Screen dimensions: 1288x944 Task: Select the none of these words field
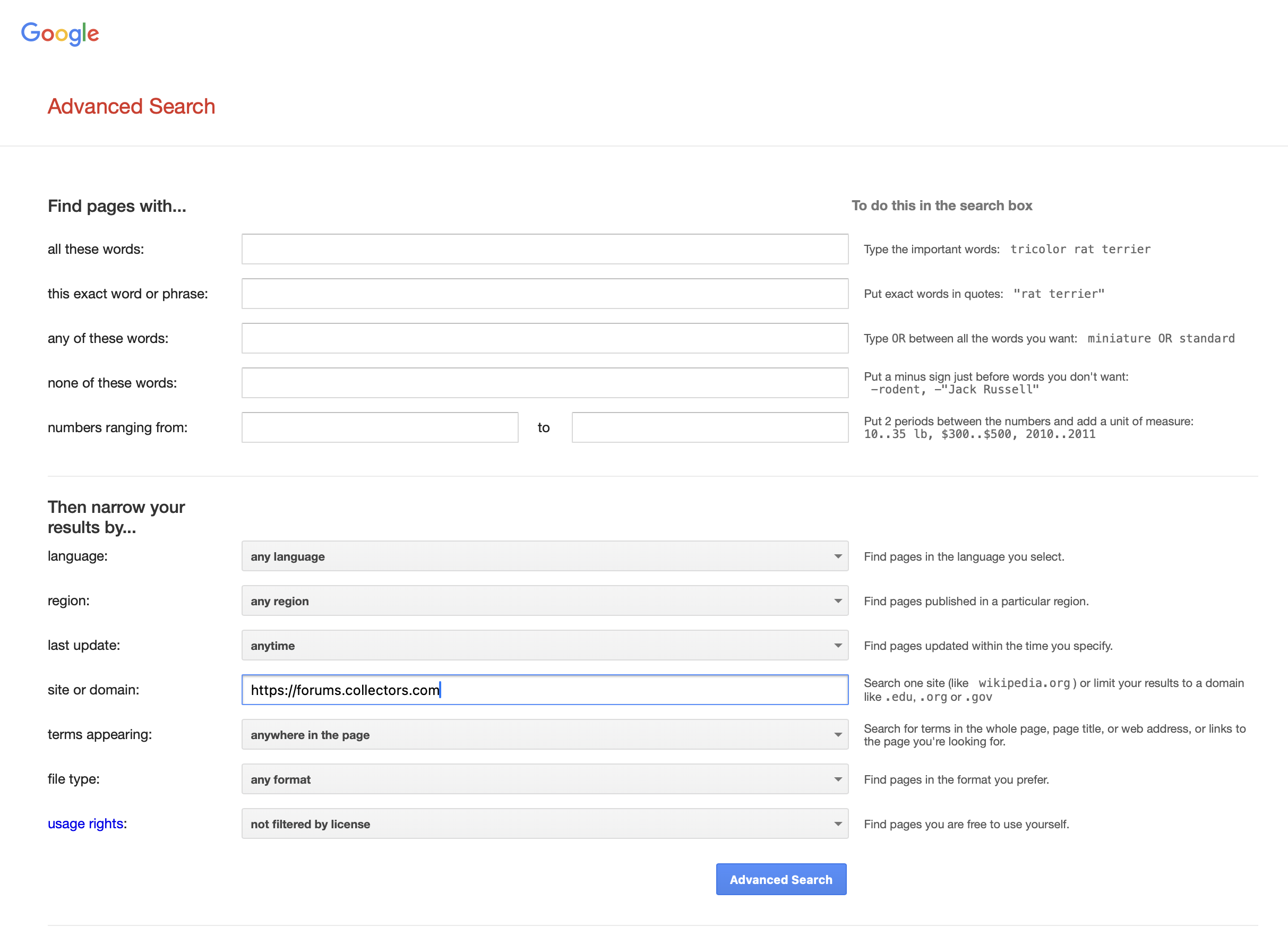(544, 383)
